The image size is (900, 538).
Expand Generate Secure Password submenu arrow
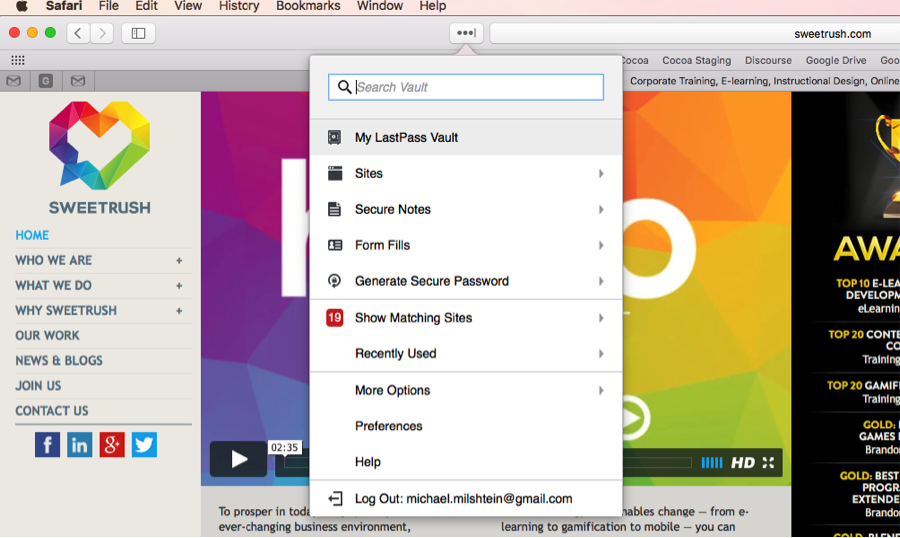(601, 281)
